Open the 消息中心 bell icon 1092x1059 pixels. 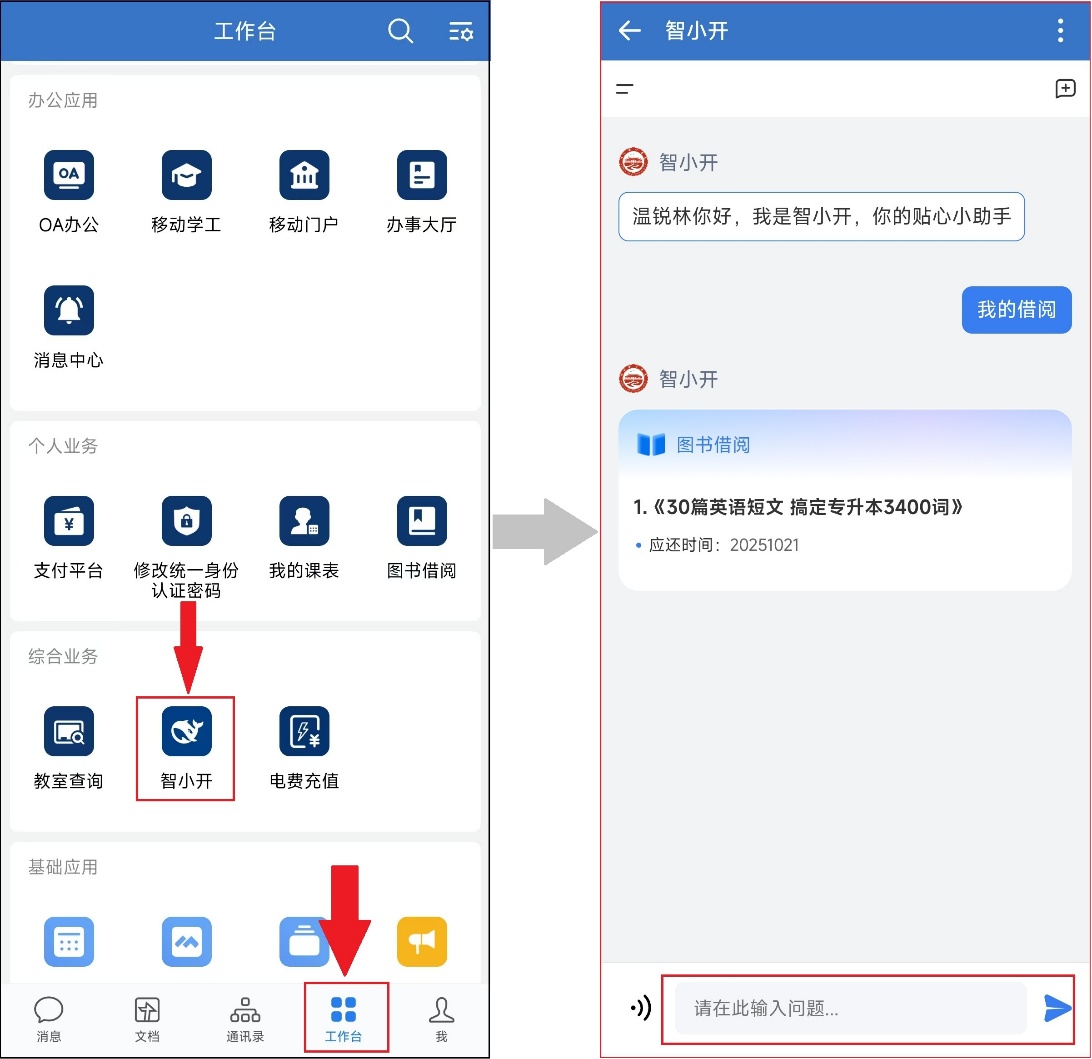coord(68,310)
